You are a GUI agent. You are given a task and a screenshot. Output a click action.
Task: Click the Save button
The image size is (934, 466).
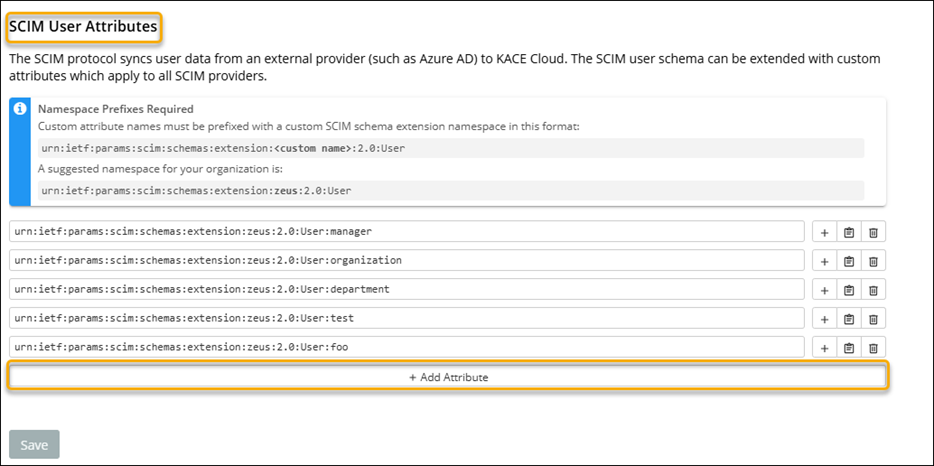pyautogui.click(x=34, y=445)
